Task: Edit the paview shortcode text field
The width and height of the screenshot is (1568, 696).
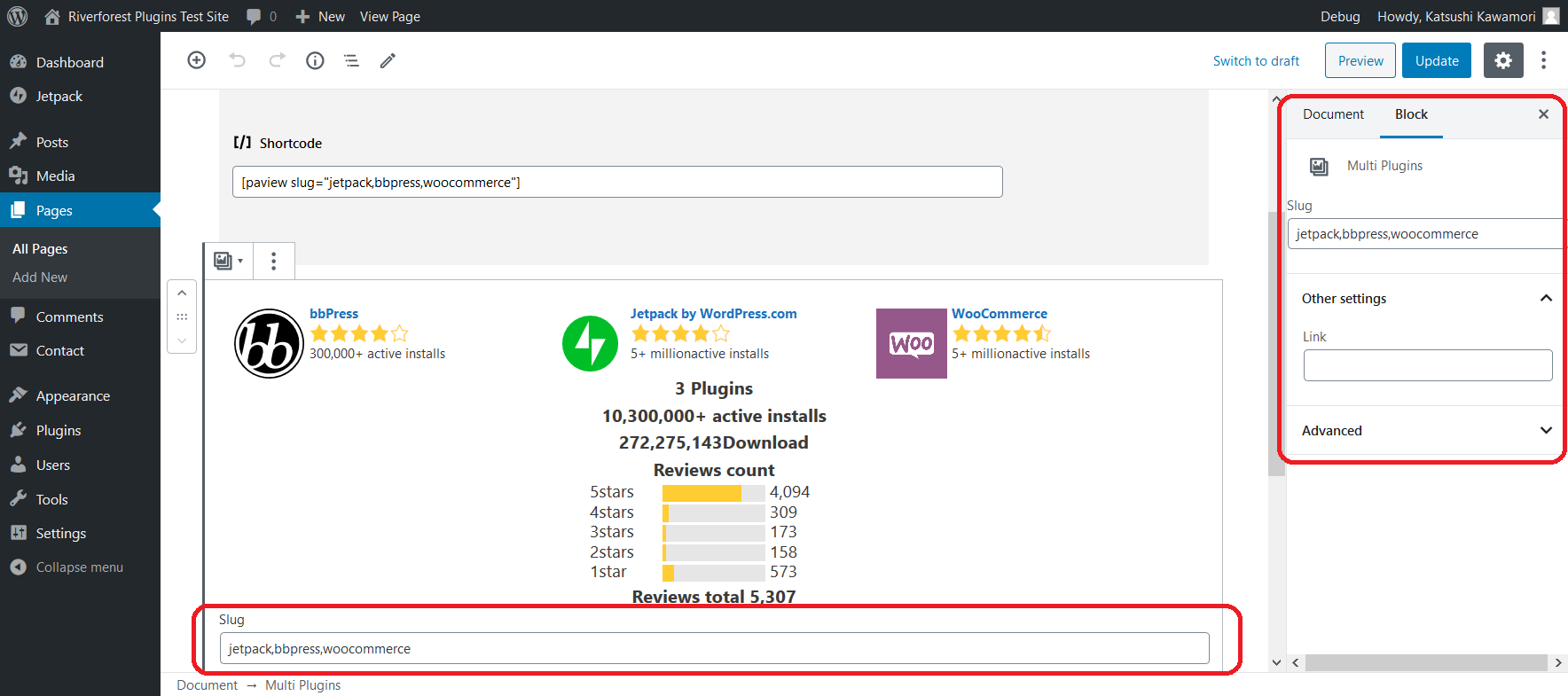Action: pos(617,182)
